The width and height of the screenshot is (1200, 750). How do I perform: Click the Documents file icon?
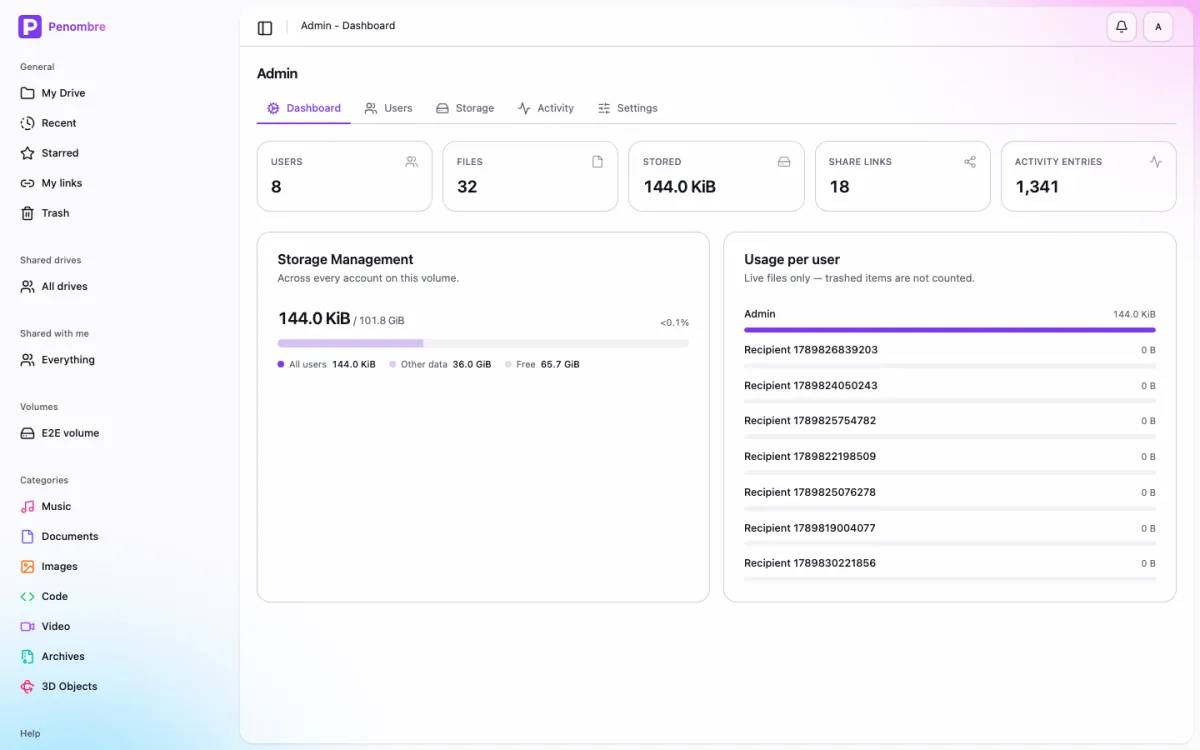(x=28, y=536)
